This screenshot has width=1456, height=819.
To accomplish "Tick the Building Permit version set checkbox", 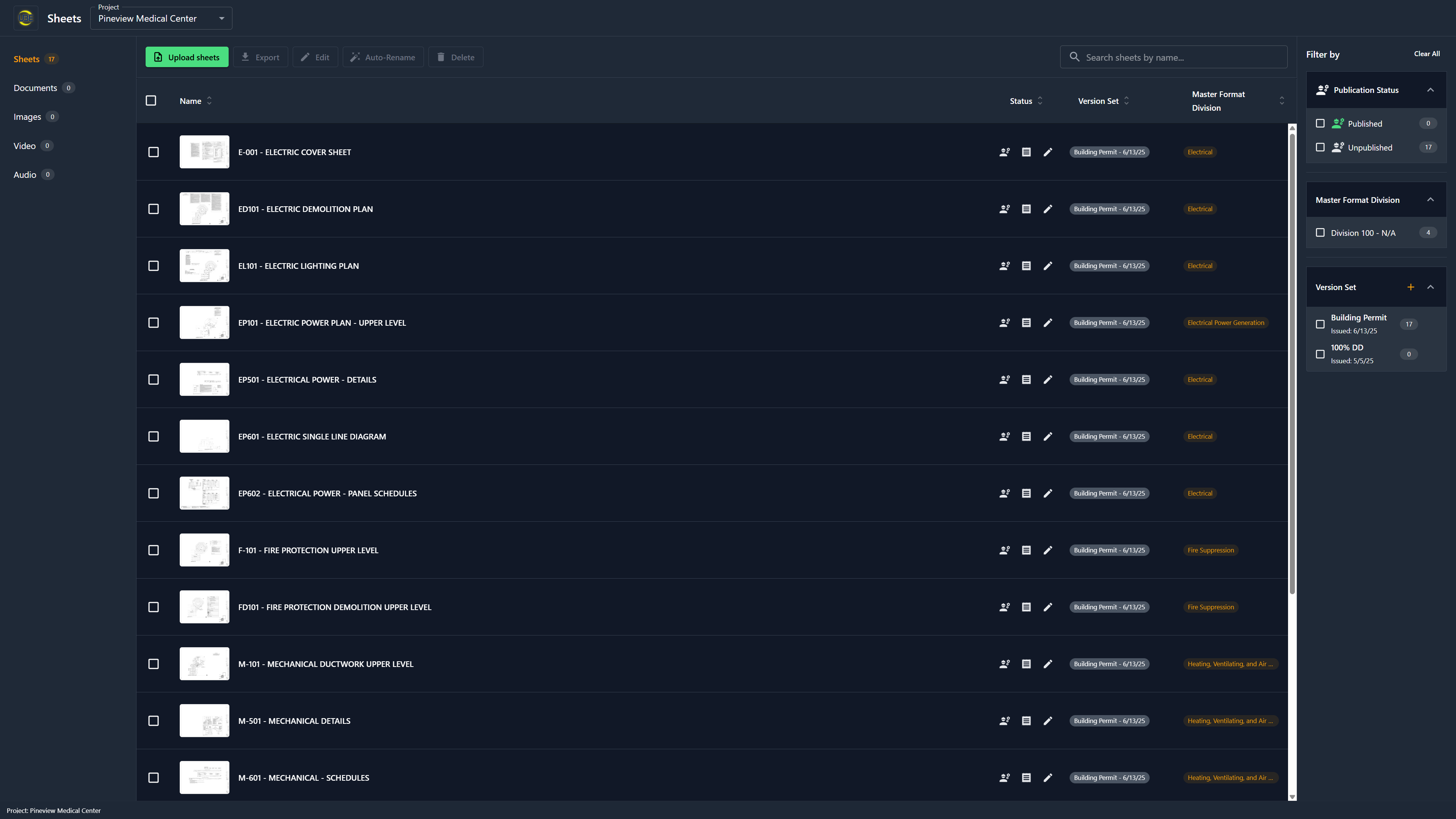I will pyautogui.click(x=1320, y=324).
